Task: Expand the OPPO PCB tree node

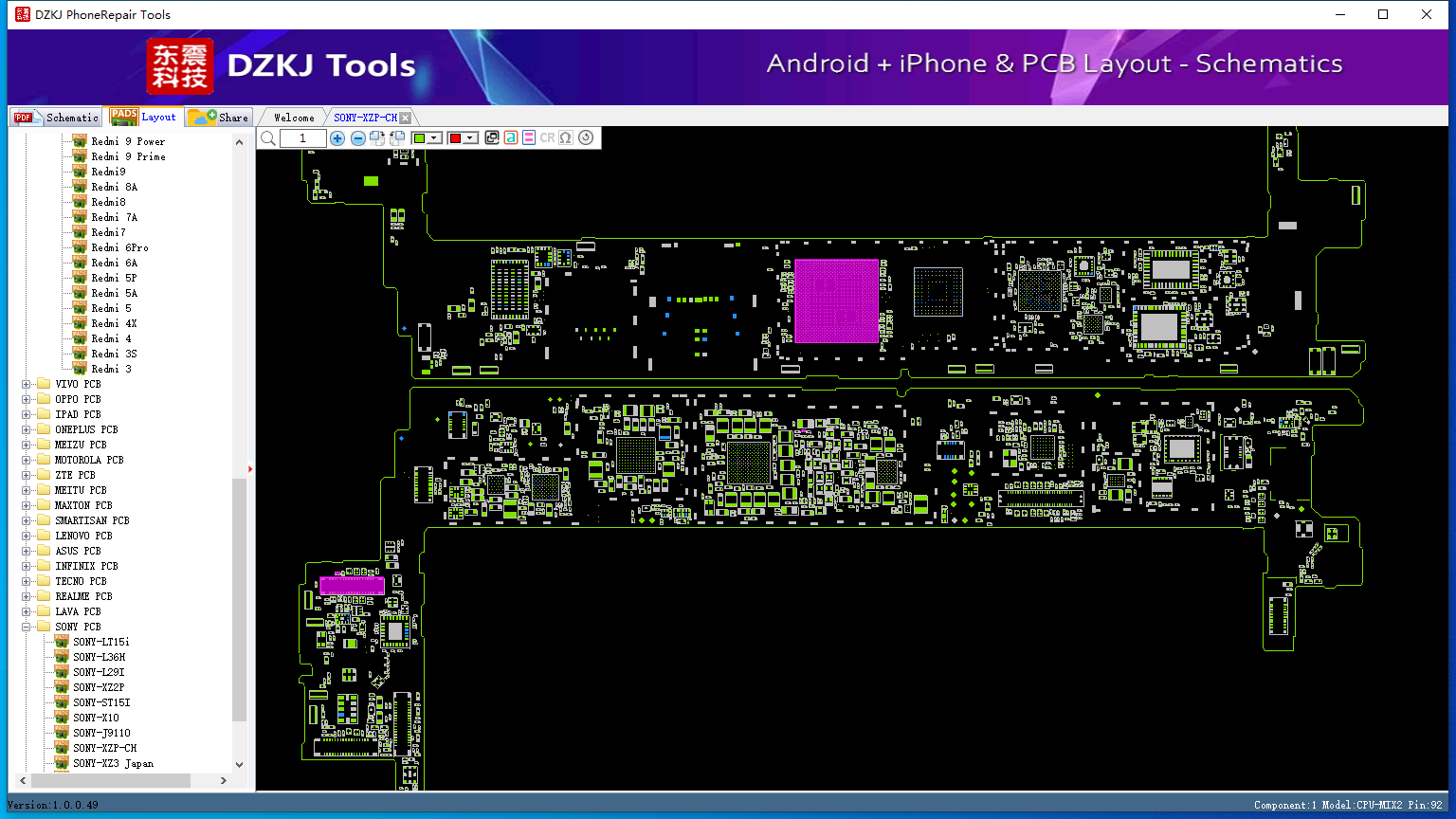Action: pos(26,399)
